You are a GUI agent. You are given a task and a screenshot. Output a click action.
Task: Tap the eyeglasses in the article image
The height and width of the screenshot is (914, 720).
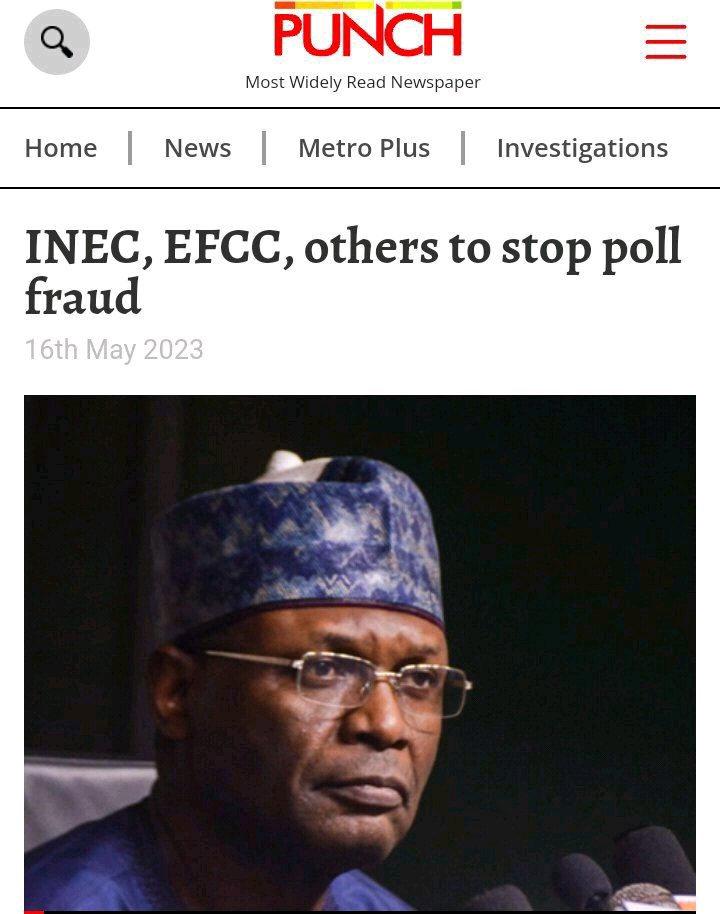click(338, 682)
